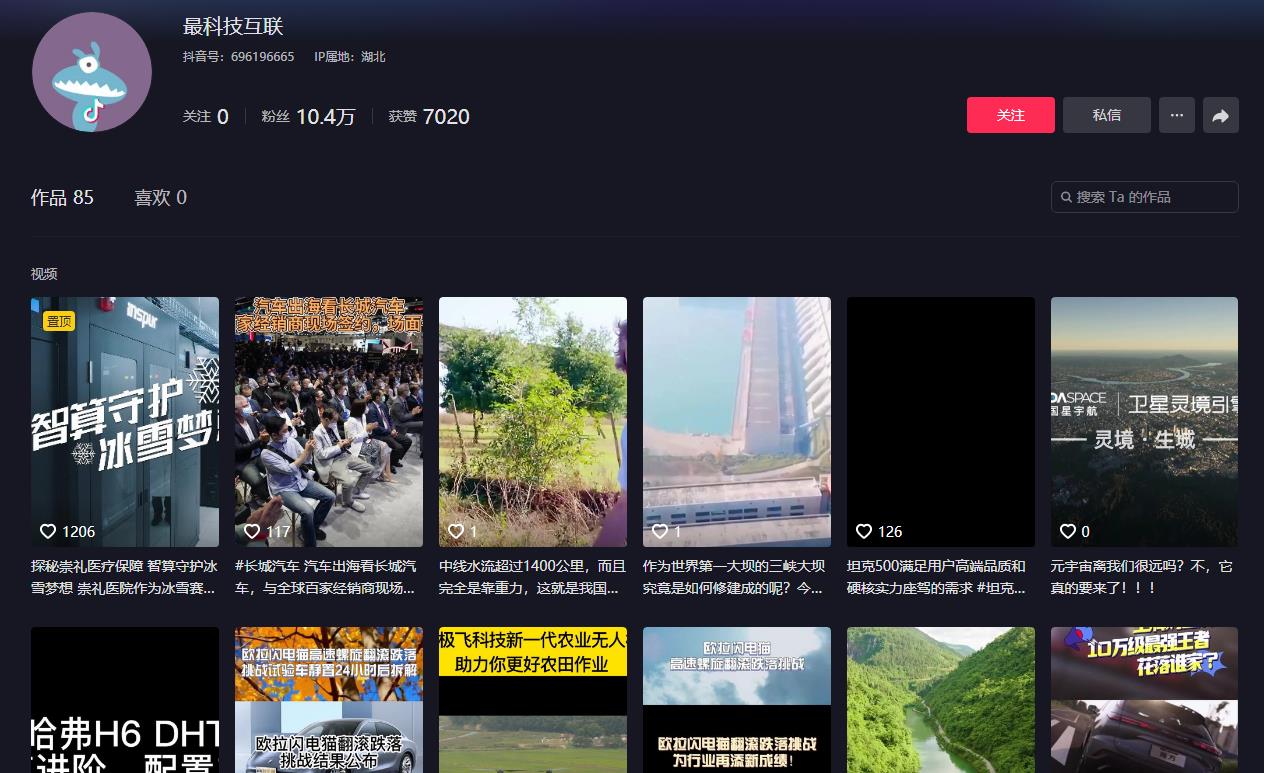Click the IP属地: 湖北 label
1264x773 pixels.
[350, 57]
